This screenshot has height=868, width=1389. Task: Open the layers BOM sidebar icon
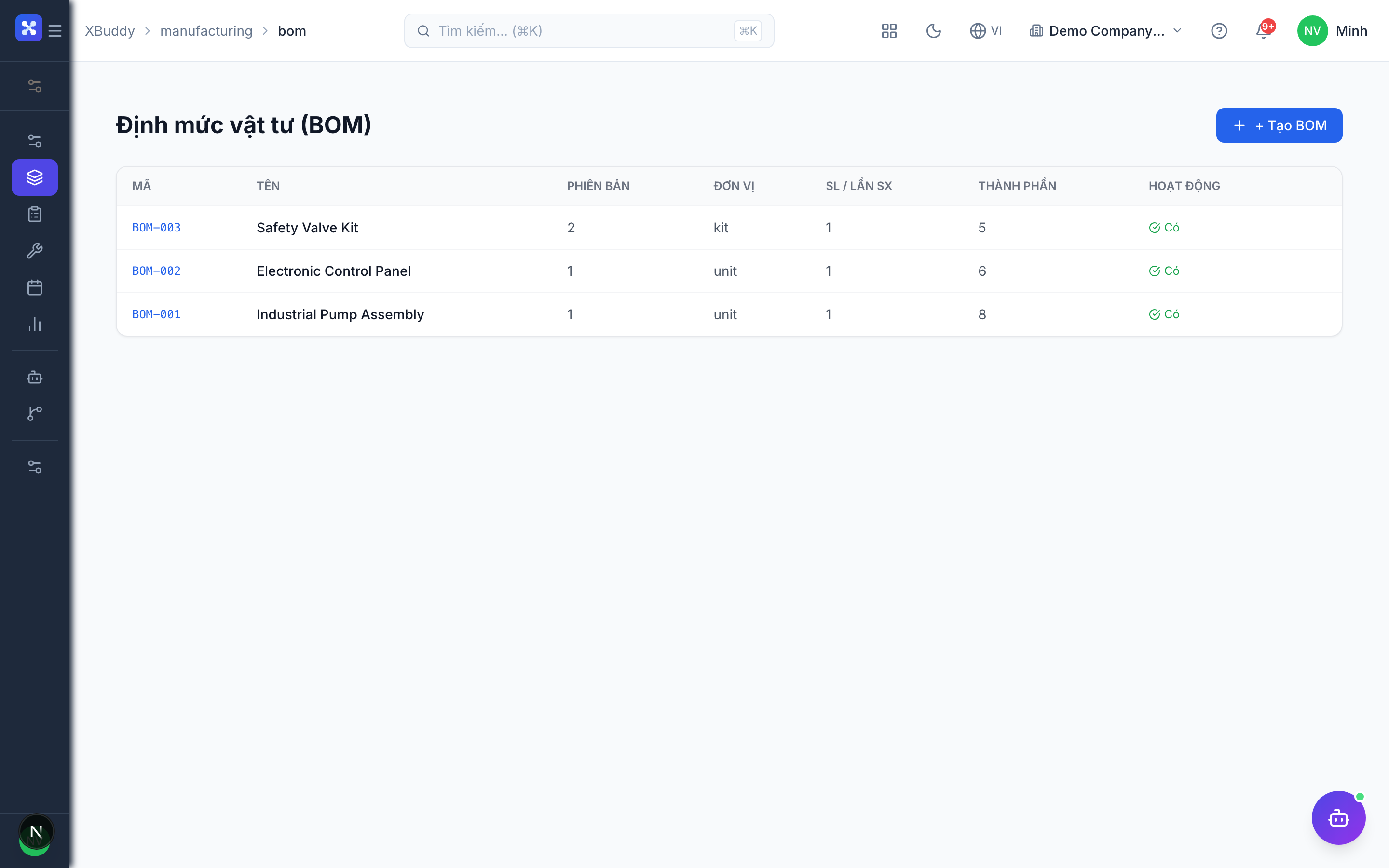[x=34, y=177]
